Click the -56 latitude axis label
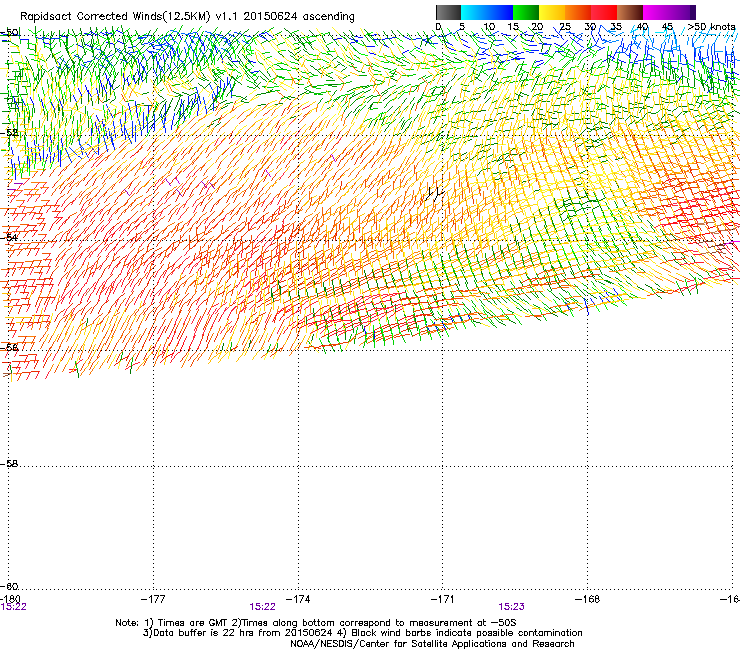The height and width of the screenshot is (650, 740). coord(9,347)
